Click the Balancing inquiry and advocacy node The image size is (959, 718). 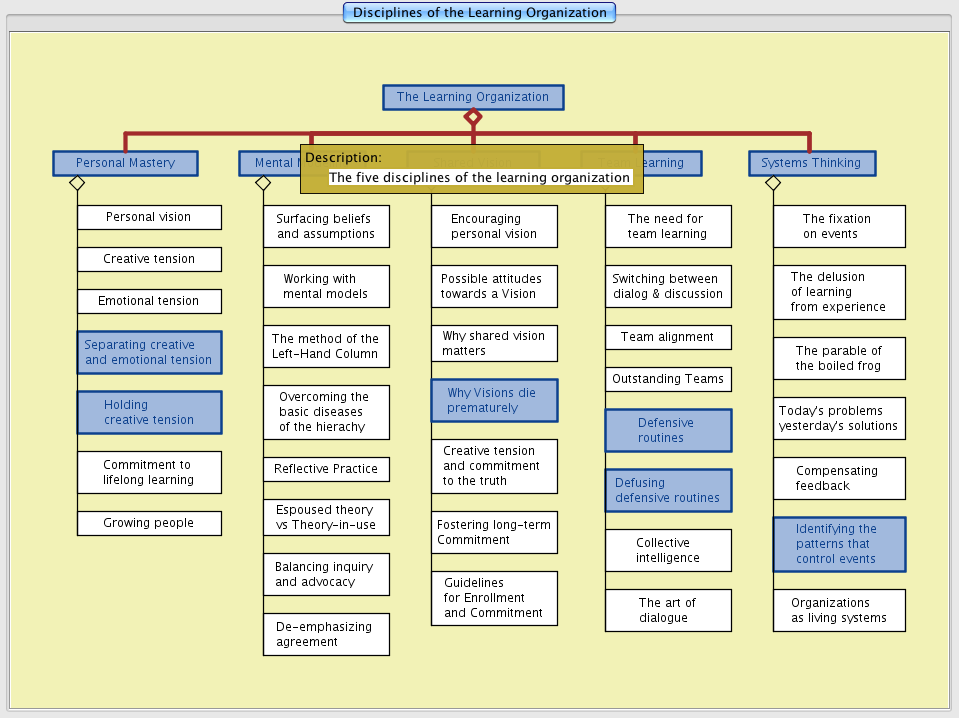pos(326,574)
